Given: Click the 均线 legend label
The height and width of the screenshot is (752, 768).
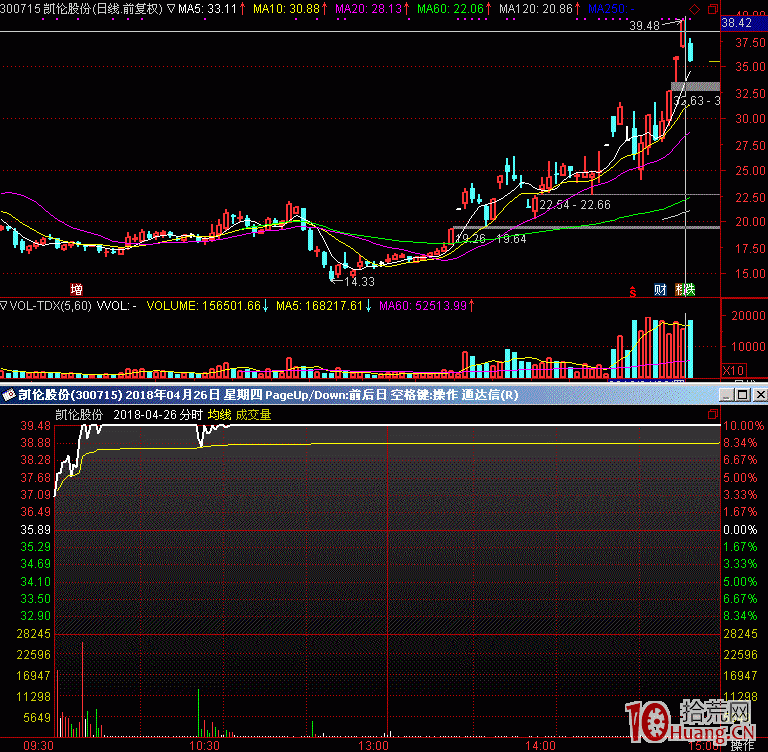Looking at the screenshot, I should (x=219, y=415).
